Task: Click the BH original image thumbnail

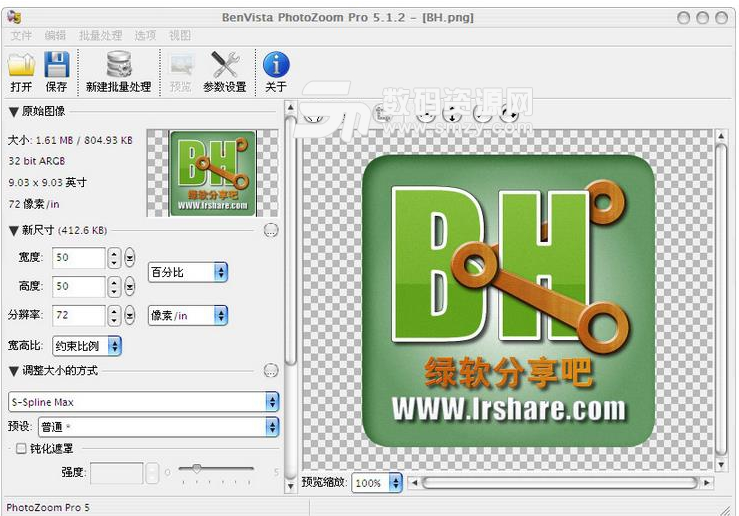Action: tap(213, 173)
